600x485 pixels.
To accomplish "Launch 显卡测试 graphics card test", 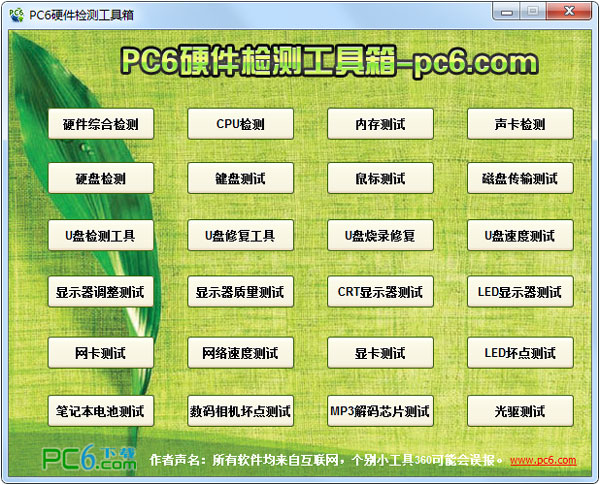I will click(x=380, y=353).
